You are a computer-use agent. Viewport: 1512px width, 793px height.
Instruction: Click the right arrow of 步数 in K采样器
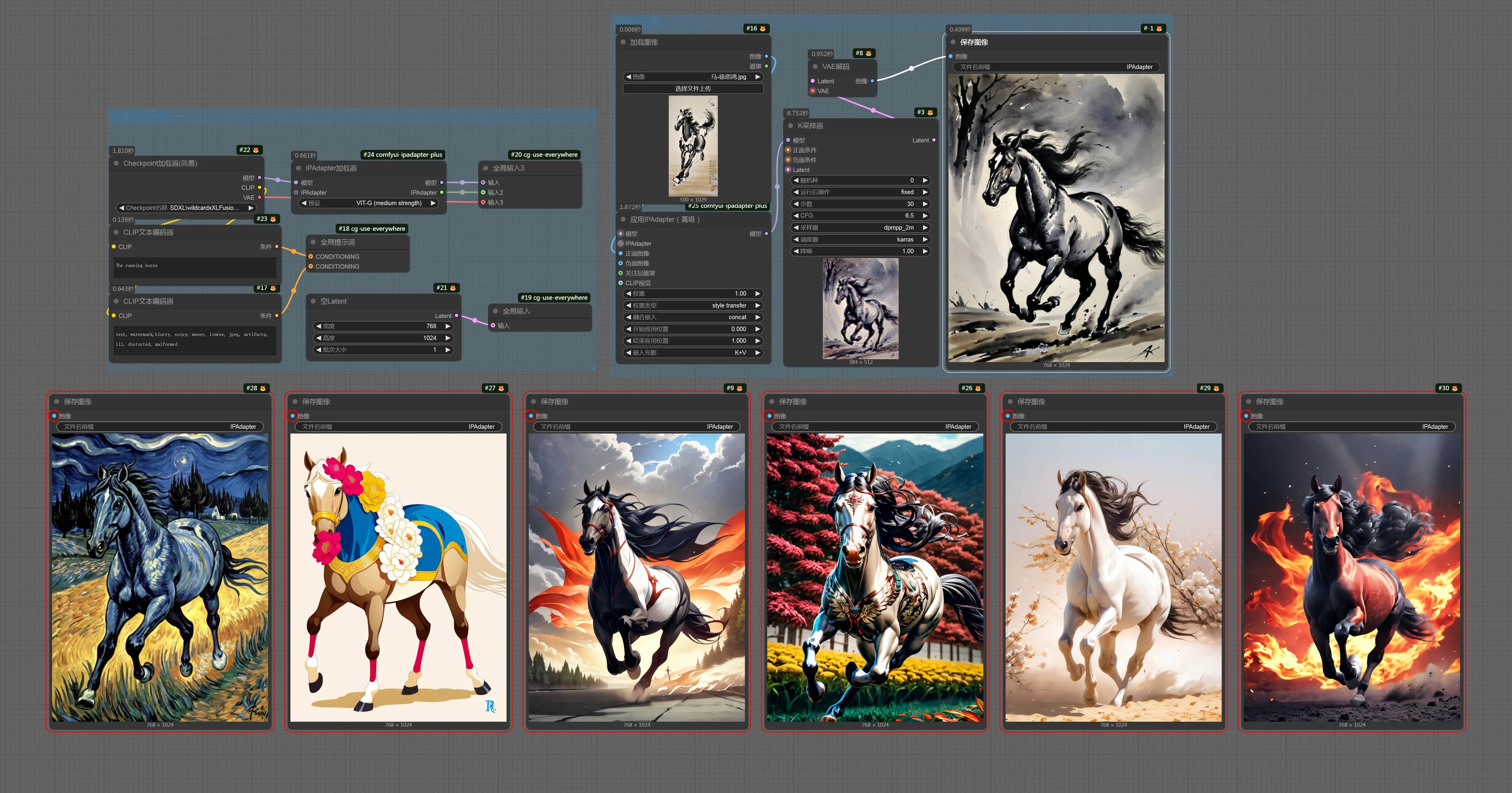[x=925, y=204]
